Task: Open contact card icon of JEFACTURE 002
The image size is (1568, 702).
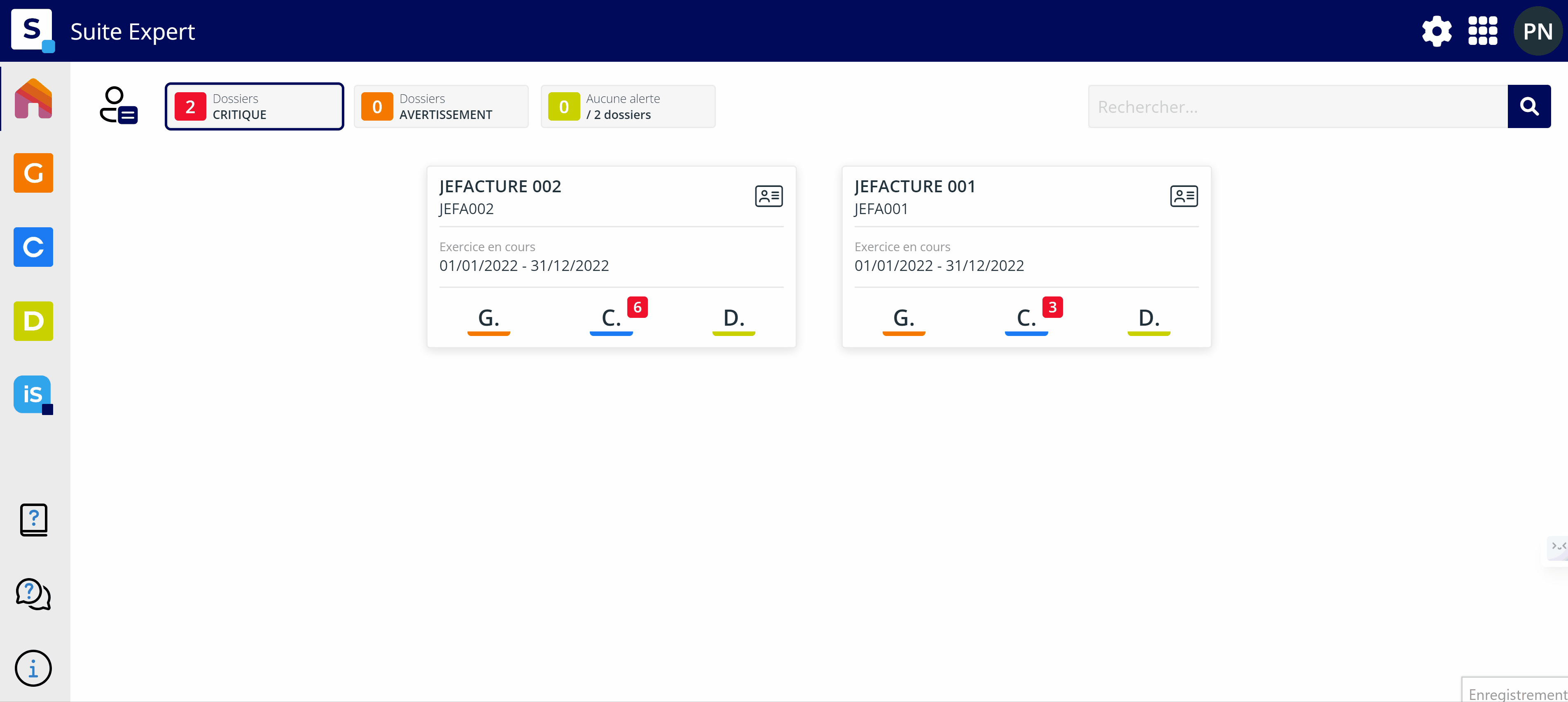Action: pyautogui.click(x=769, y=196)
